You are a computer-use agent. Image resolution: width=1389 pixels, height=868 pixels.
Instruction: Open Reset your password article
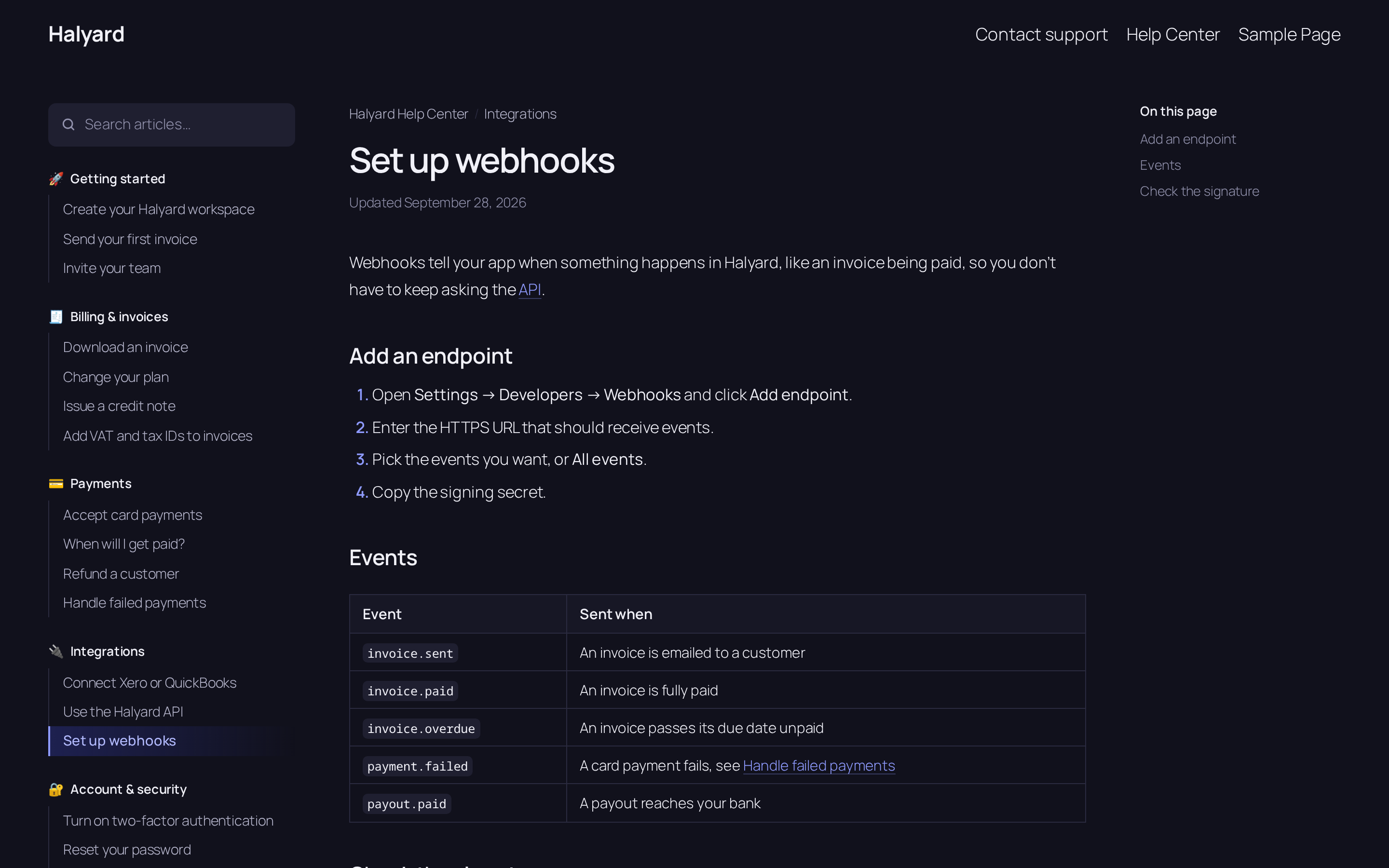coord(127,850)
